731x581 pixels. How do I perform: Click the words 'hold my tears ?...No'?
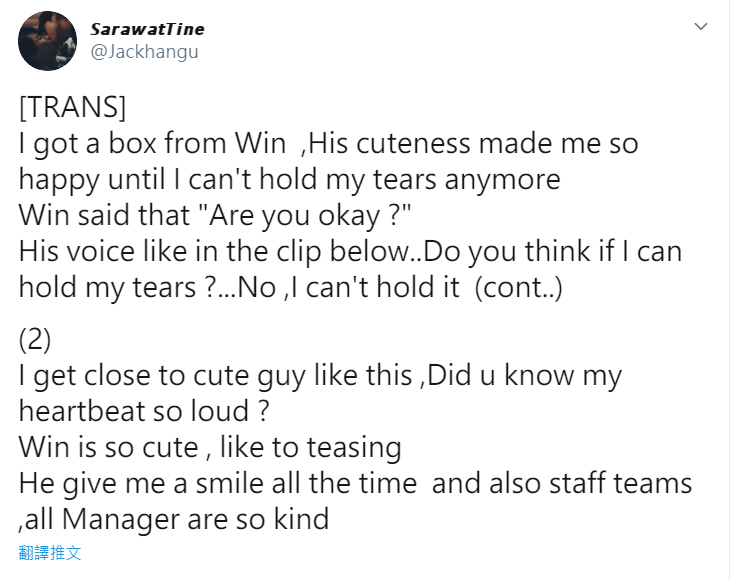click(x=148, y=287)
